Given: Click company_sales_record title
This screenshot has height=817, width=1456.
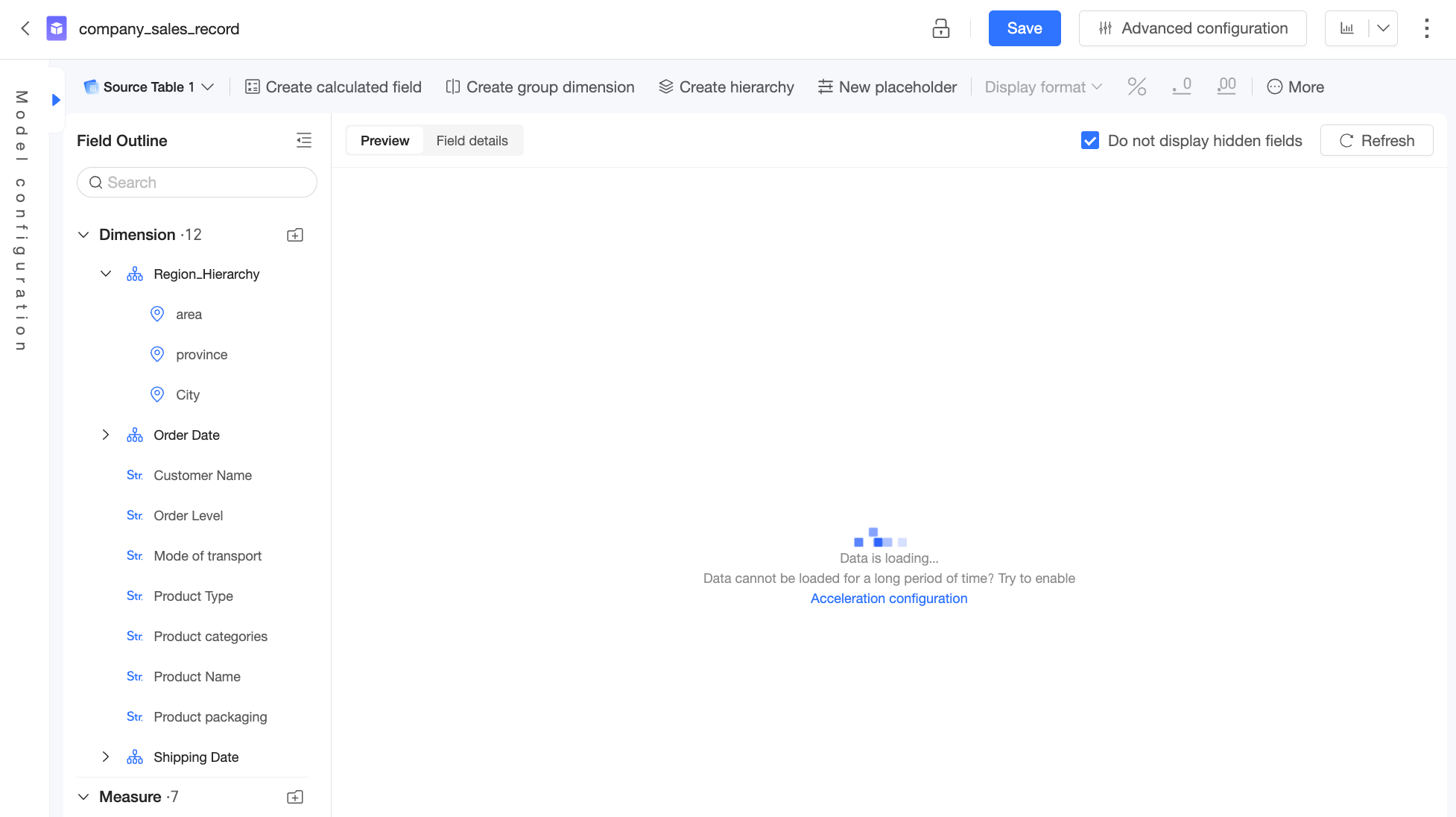Looking at the screenshot, I should (x=159, y=28).
